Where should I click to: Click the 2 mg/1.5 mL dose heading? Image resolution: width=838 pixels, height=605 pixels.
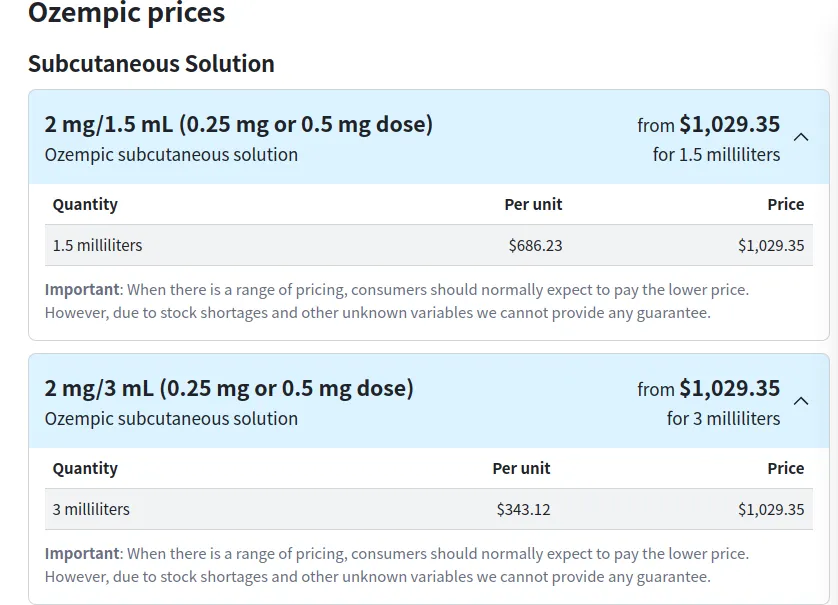point(239,124)
